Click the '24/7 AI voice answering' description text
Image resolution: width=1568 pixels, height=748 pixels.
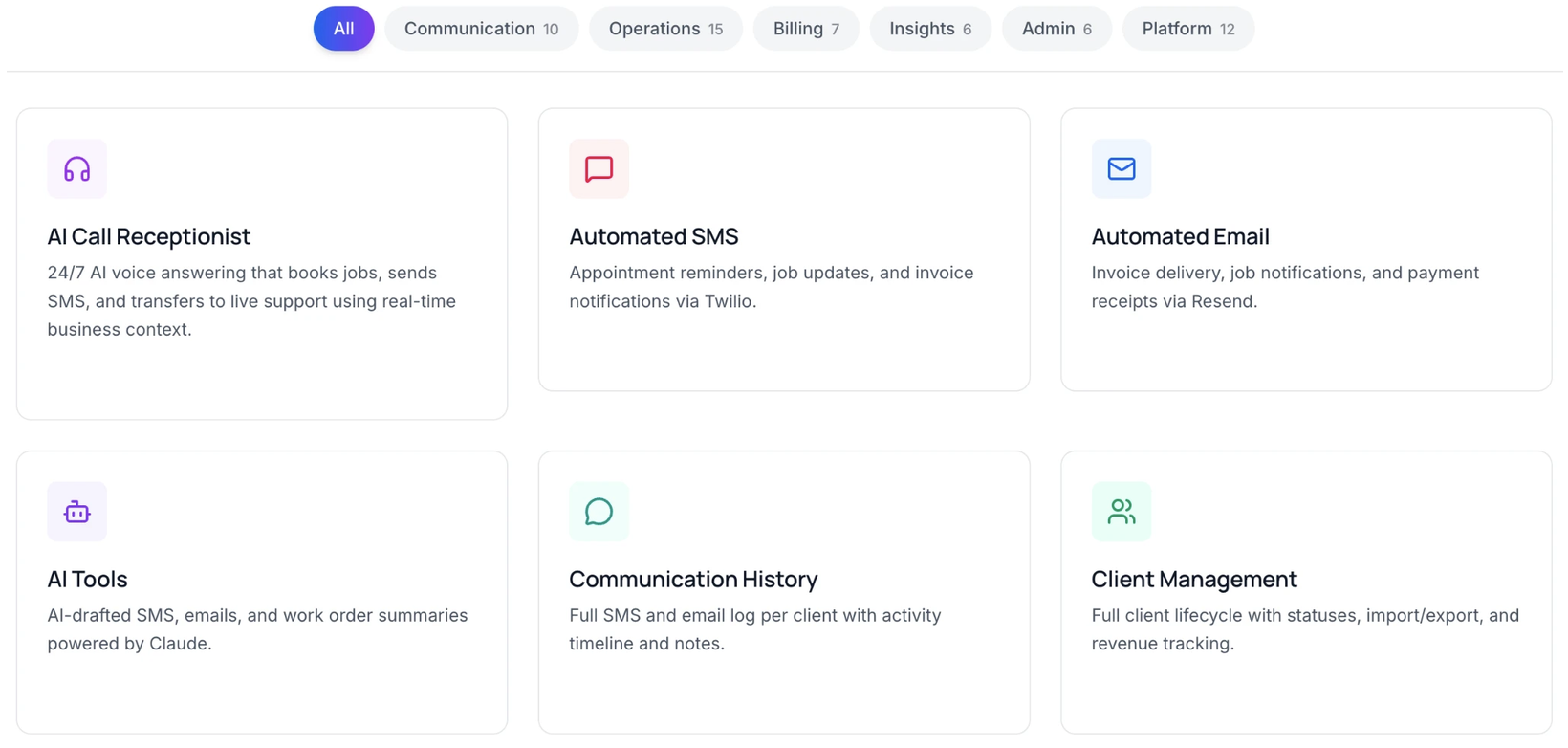[x=251, y=301]
